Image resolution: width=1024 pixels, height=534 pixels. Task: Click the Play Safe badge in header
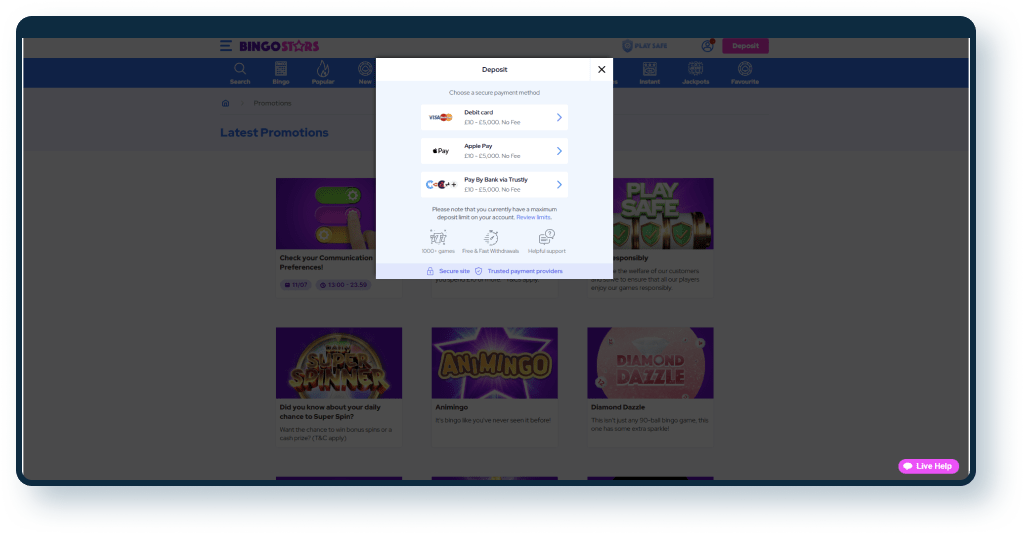(x=643, y=46)
